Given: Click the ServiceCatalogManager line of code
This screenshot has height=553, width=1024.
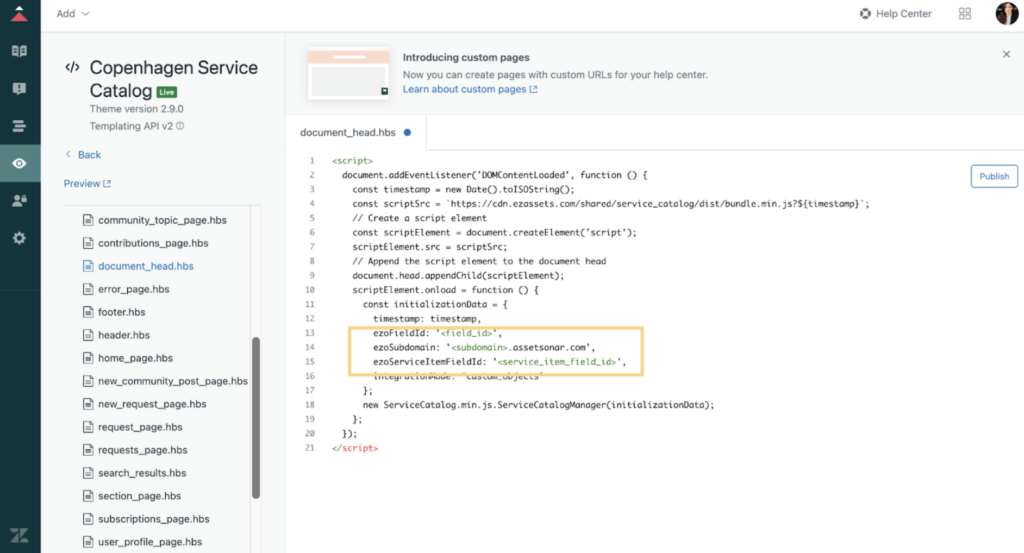Looking at the screenshot, I should point(538,405).
